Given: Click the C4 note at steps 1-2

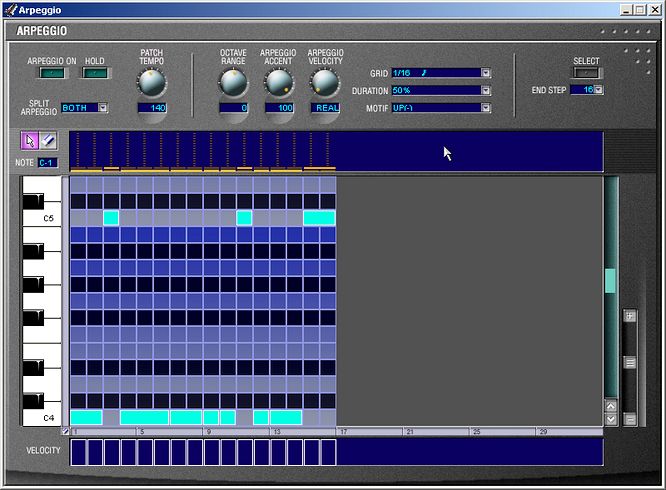Looking at the screenshot, I should [86, 417].
